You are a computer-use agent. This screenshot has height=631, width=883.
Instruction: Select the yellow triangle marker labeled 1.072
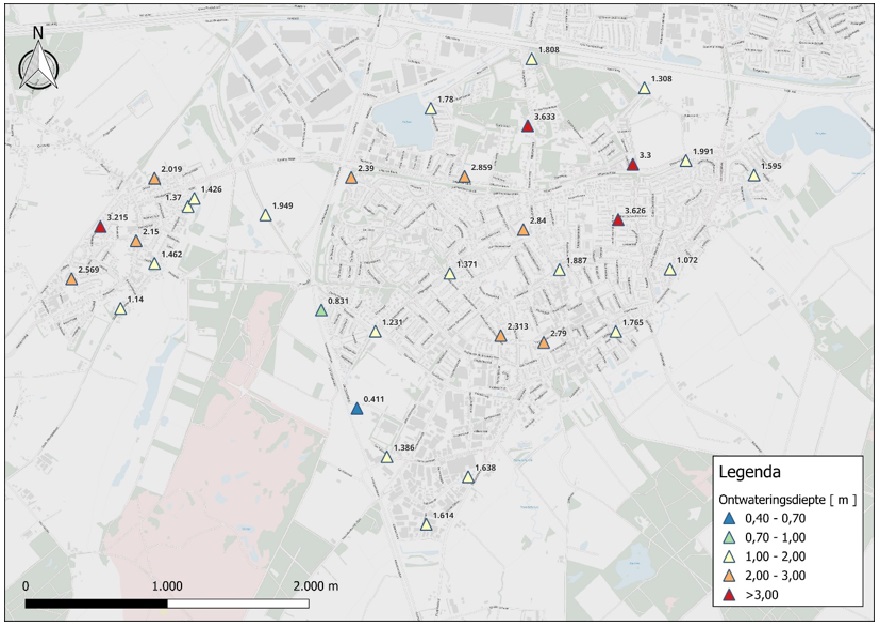[x=670, y=270]
